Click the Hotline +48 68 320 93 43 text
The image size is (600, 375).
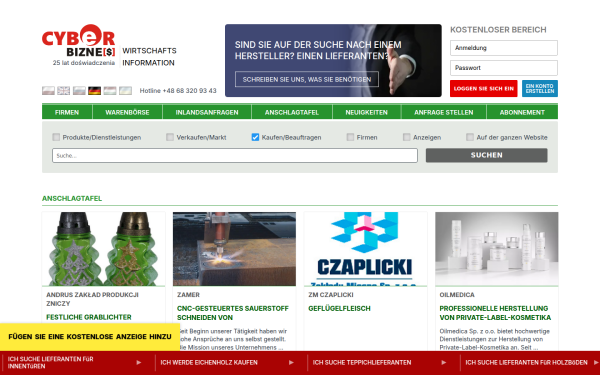click(178, 91)
